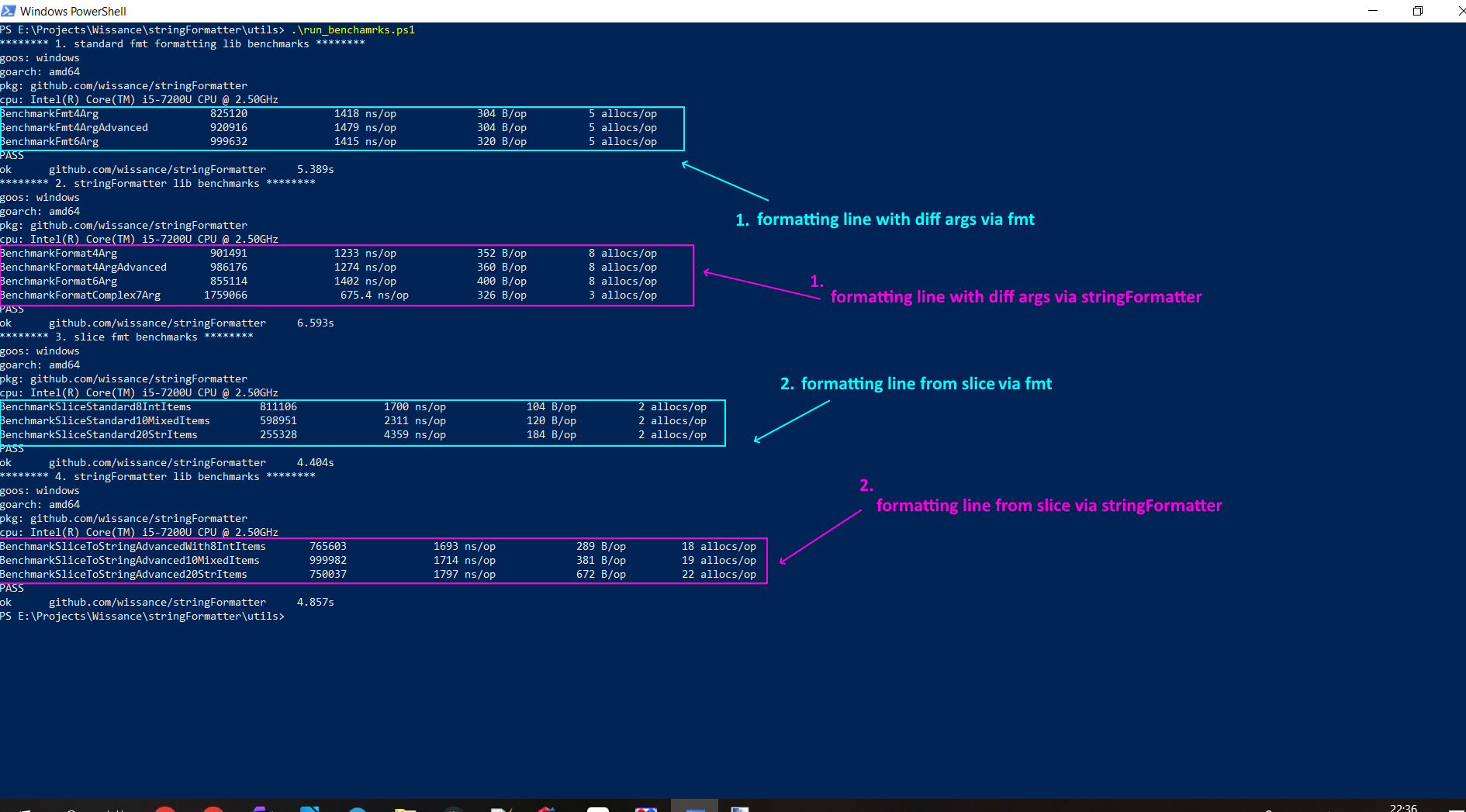Click the 22 allocs/op value
This screenshot has height=812, width=1466.
pyautogui.click(x=719, y=575)
